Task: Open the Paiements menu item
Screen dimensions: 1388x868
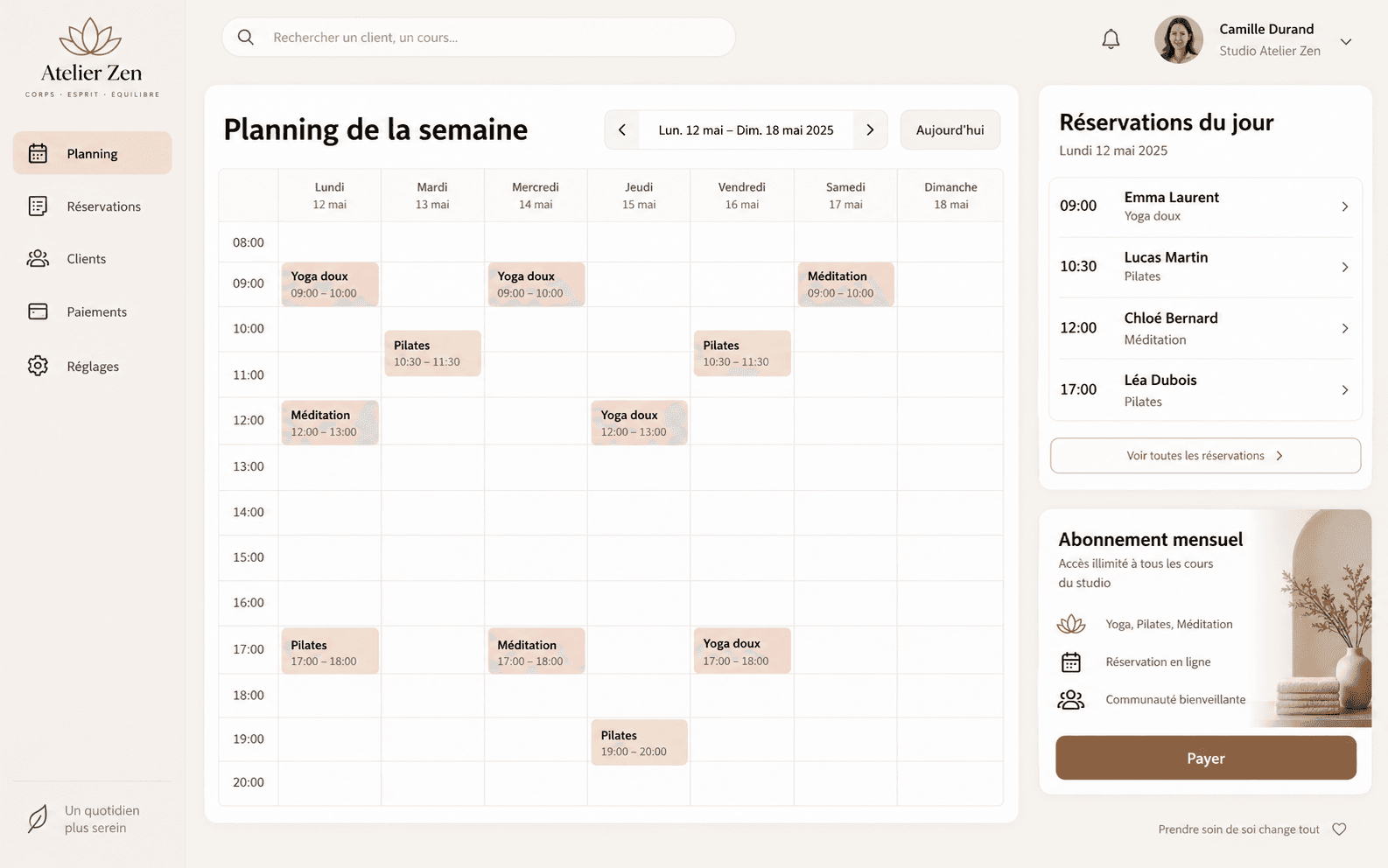Action: [x=92, y=311]
